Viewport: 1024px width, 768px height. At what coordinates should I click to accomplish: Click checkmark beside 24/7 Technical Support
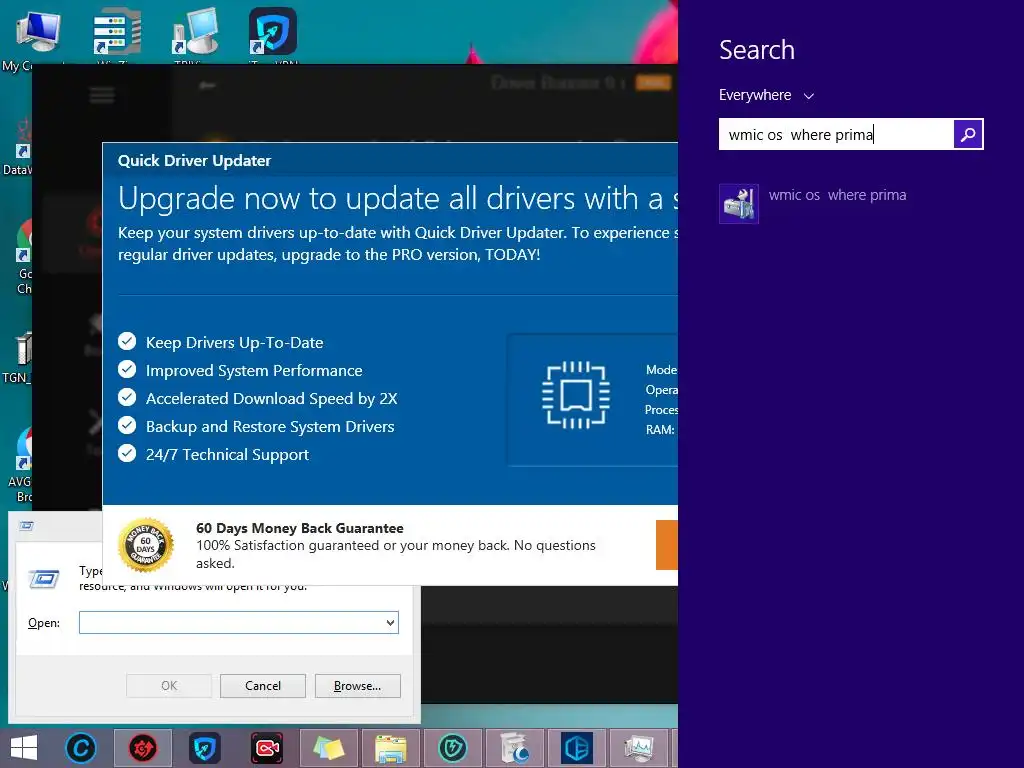[x=127, y=453]
